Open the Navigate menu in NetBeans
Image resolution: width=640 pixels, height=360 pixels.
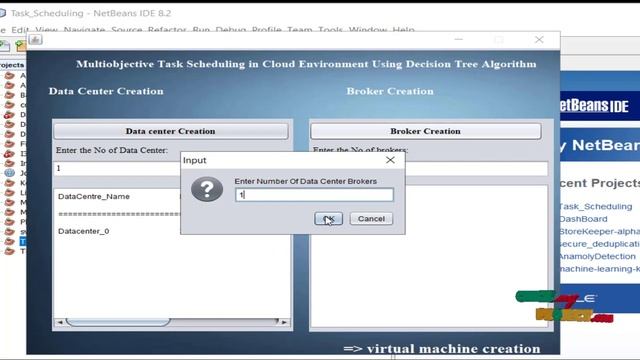click(84, 30)
